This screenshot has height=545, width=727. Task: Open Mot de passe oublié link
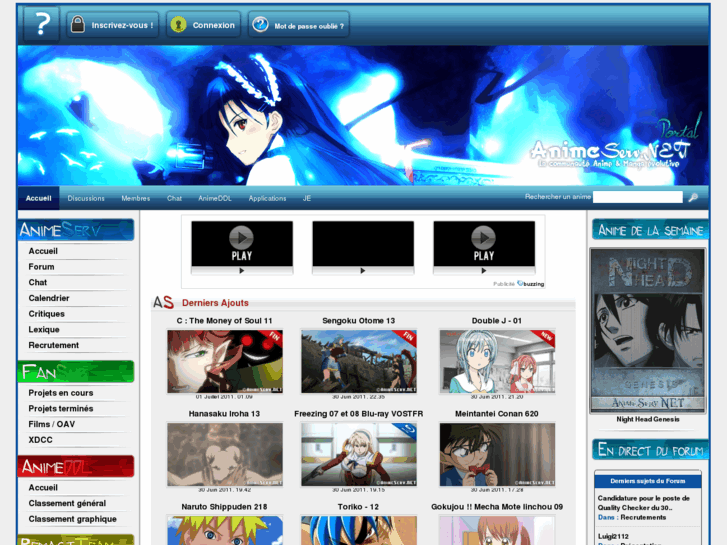(299, 25)
